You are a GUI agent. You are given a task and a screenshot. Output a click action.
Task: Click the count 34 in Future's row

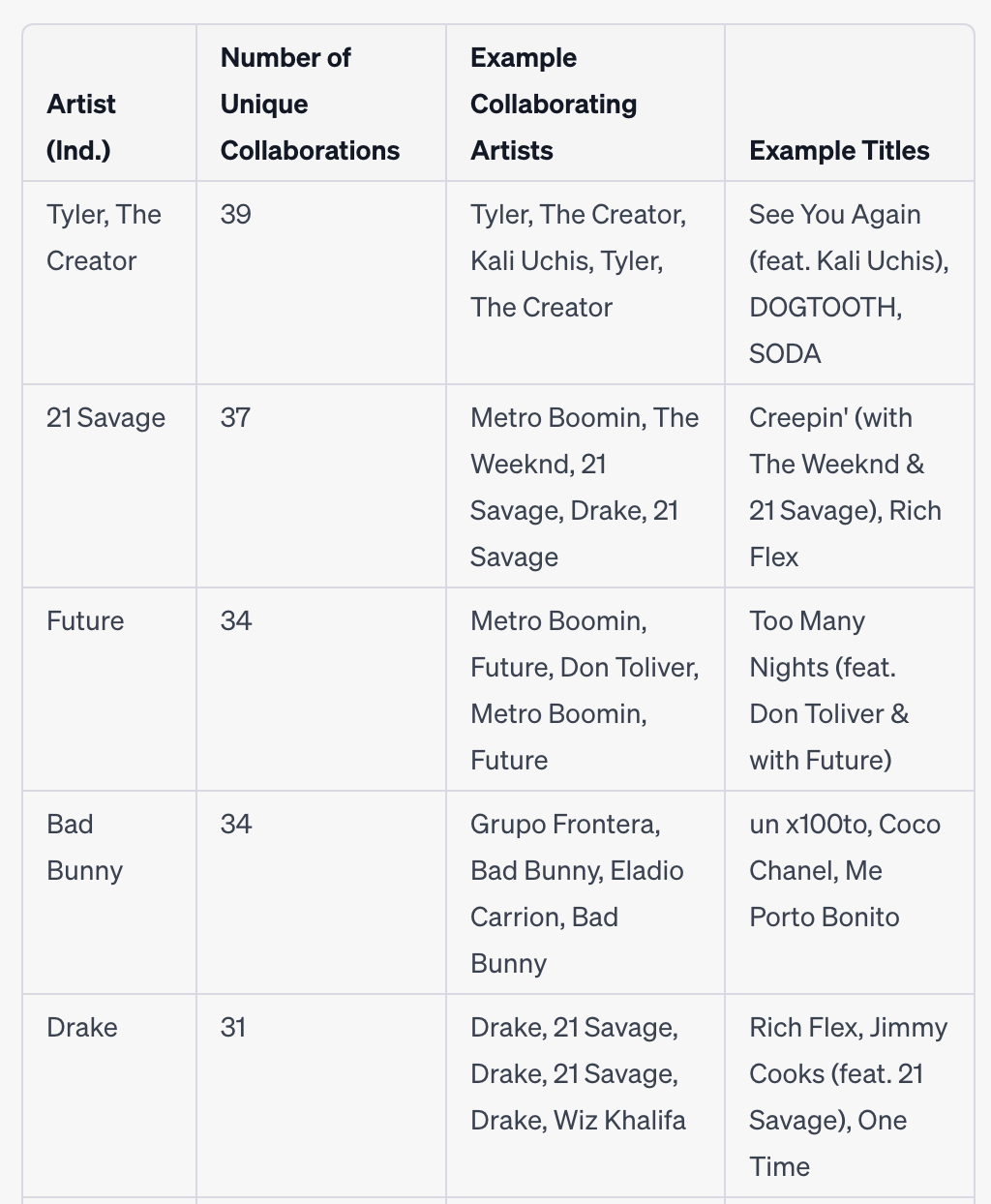point(236,620)
